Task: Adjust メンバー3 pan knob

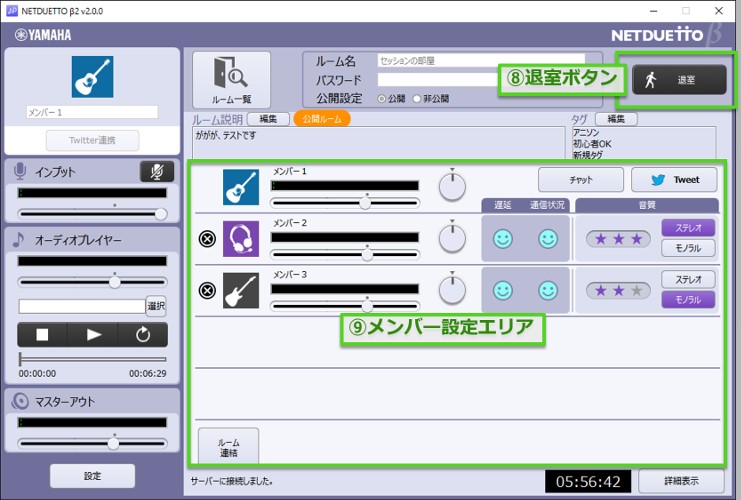Action: [x=452, y=289]
